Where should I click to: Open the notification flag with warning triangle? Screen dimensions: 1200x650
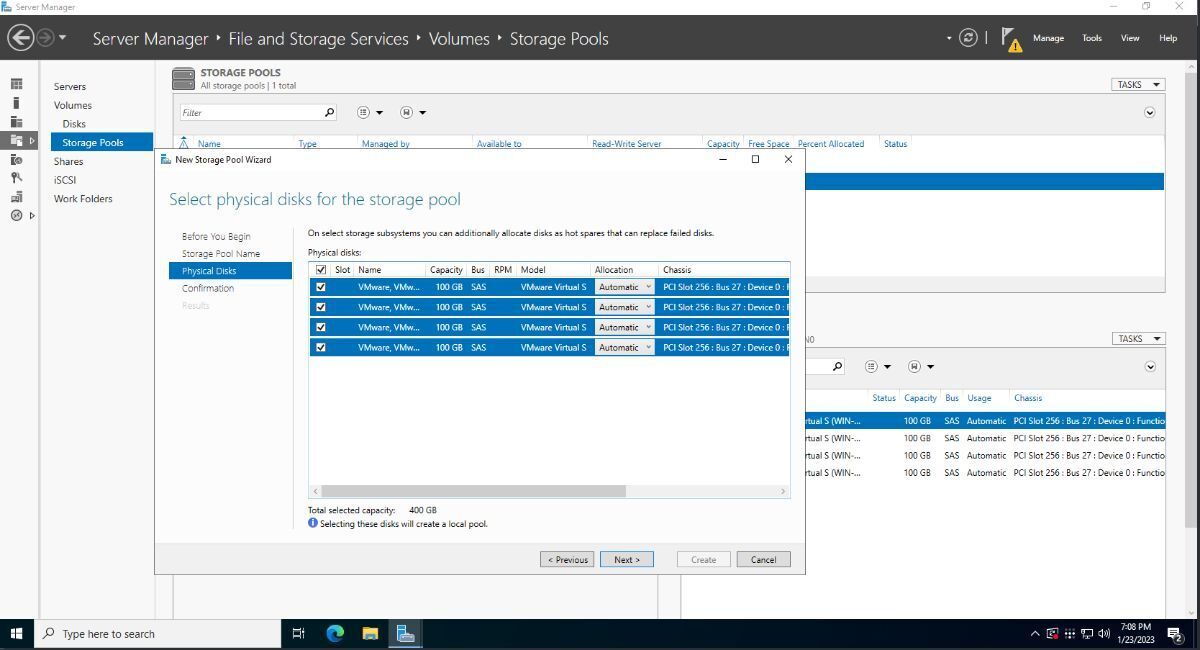(x=1011, y=40)
